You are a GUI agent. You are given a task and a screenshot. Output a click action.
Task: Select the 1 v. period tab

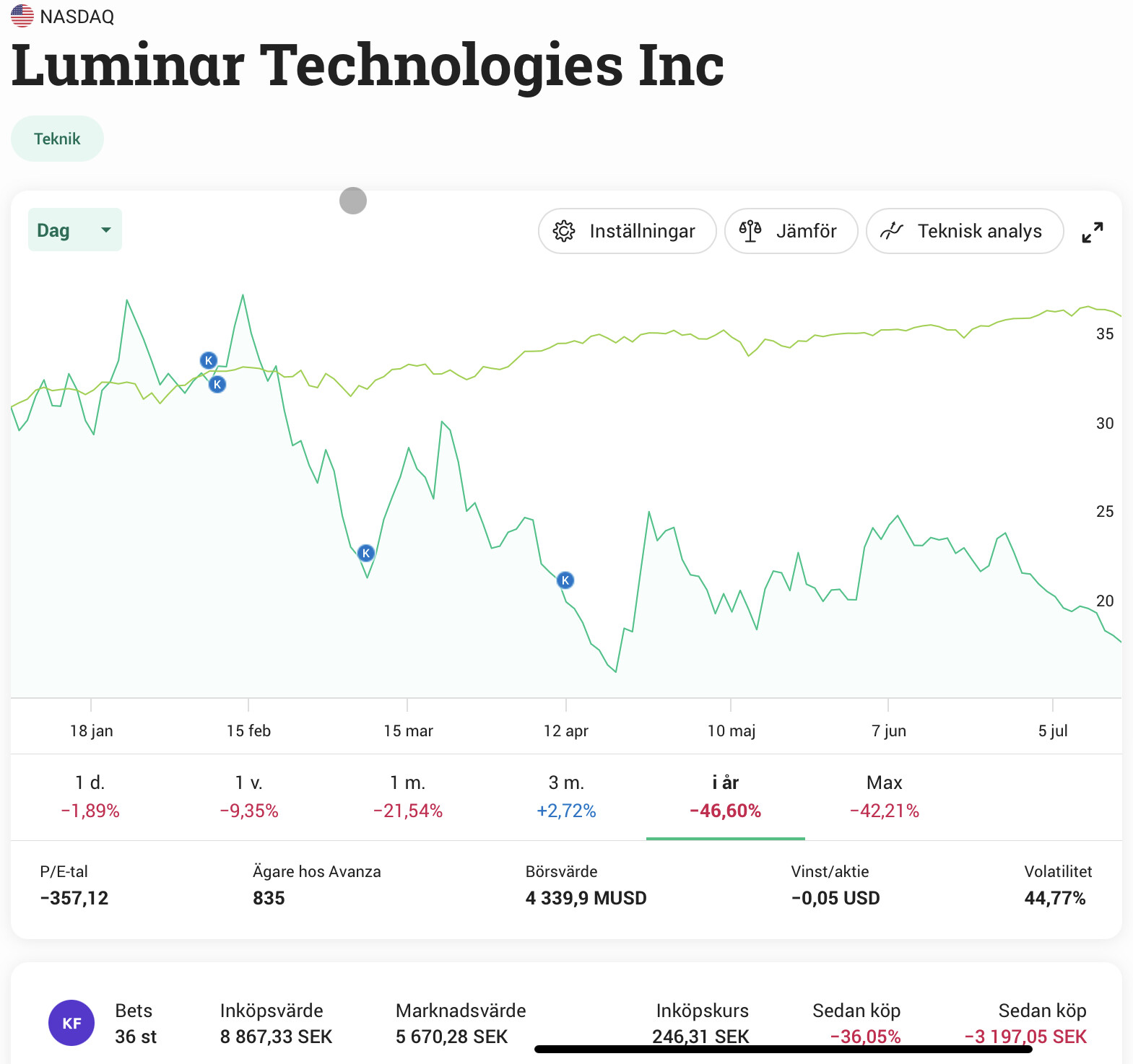point(249,796)
